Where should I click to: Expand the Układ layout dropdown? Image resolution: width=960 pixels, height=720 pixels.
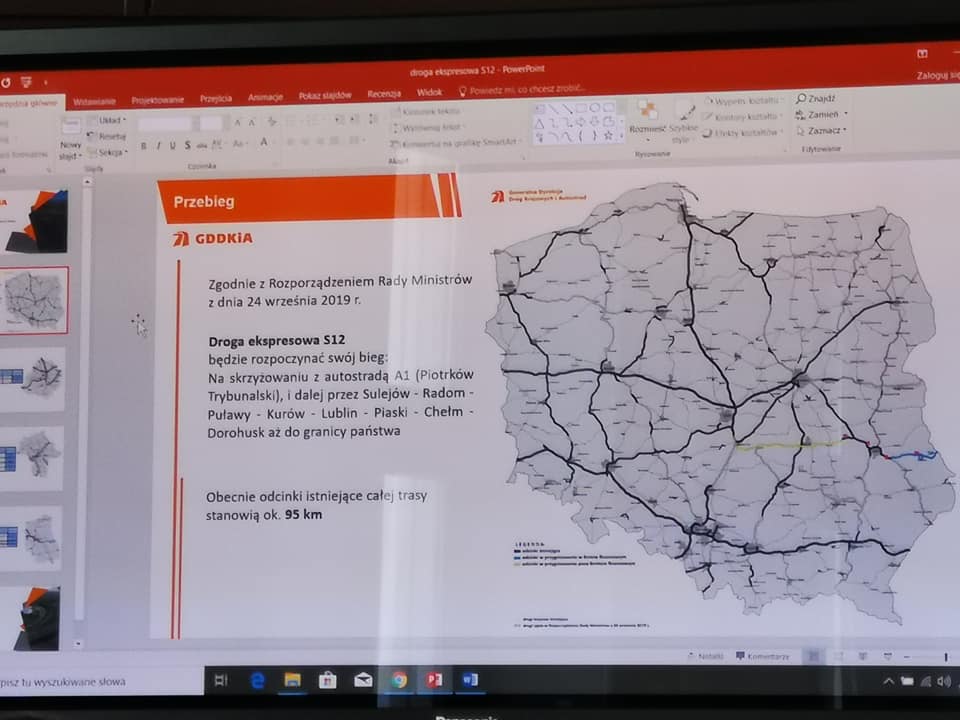click(x=108, y=120)
